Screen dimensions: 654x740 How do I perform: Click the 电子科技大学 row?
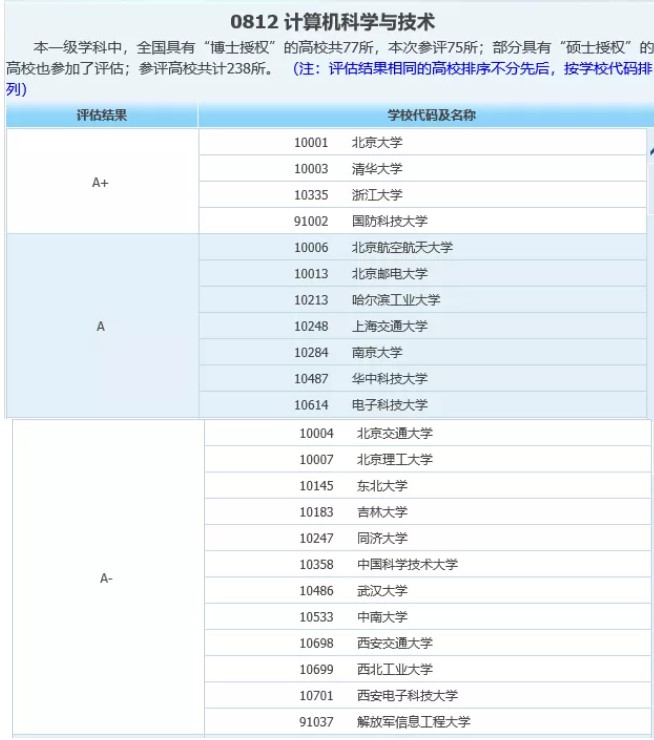click(x=389, y=405)
